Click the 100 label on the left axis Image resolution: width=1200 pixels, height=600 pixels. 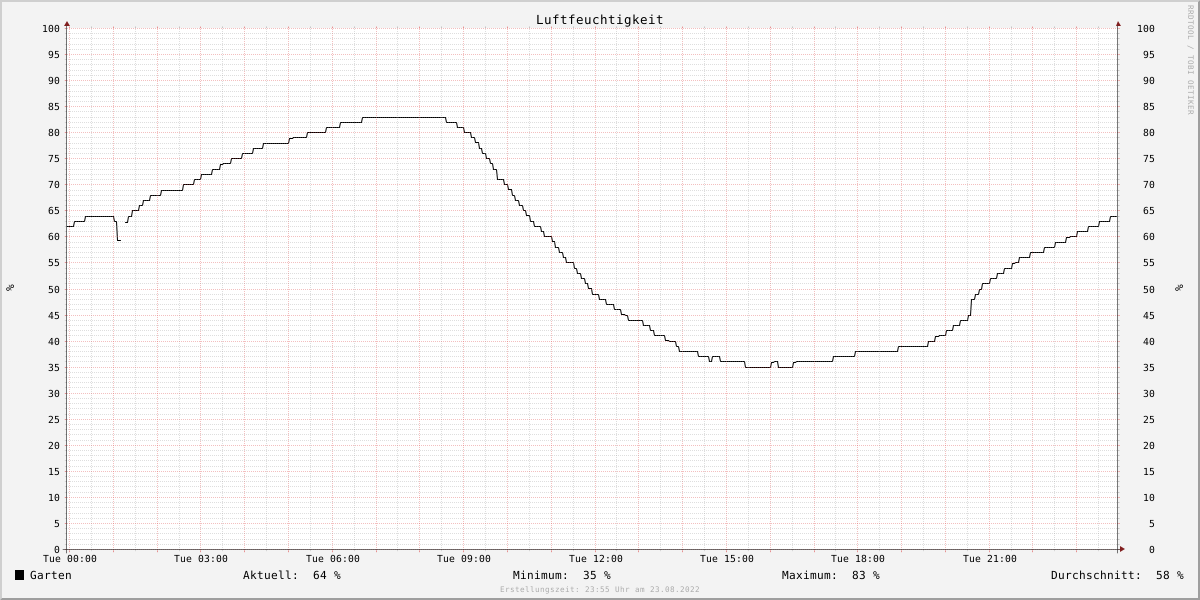coord(51,29)
